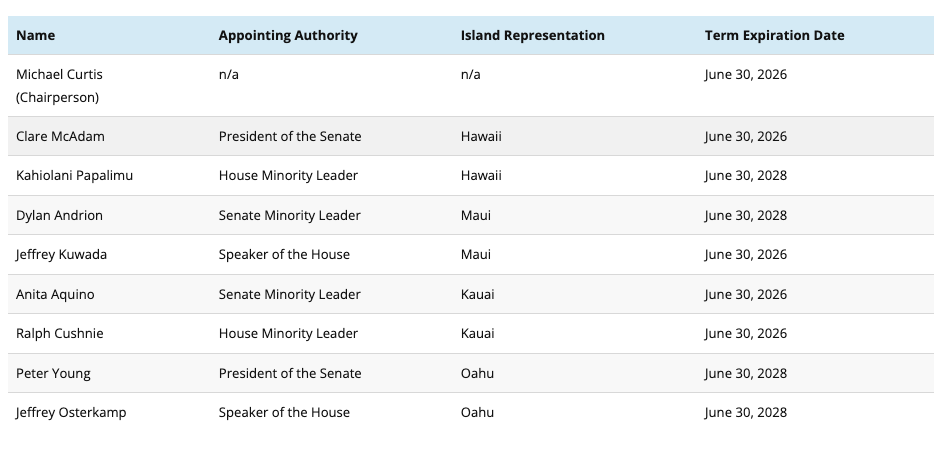Screen dimensions: 945x454
Task: Click on Clare McAdam's name
Action: (x=60, y=136)
